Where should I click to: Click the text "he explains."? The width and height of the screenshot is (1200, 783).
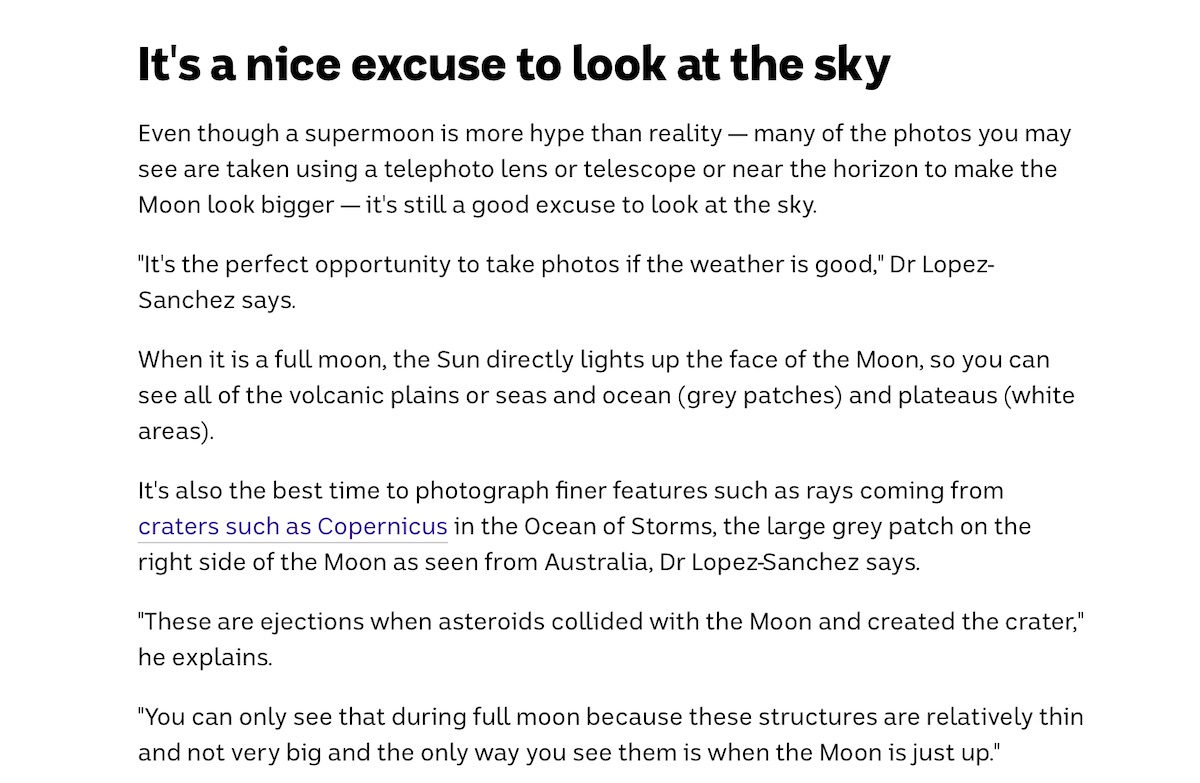pos(204,657)
